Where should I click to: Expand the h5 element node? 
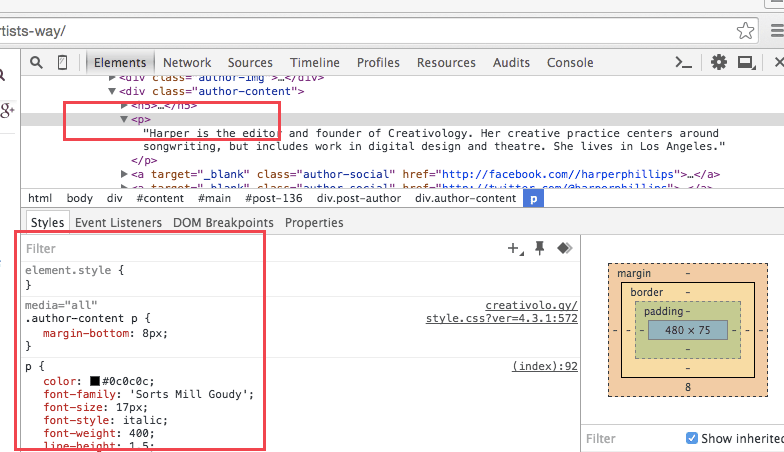coord(124,105)
